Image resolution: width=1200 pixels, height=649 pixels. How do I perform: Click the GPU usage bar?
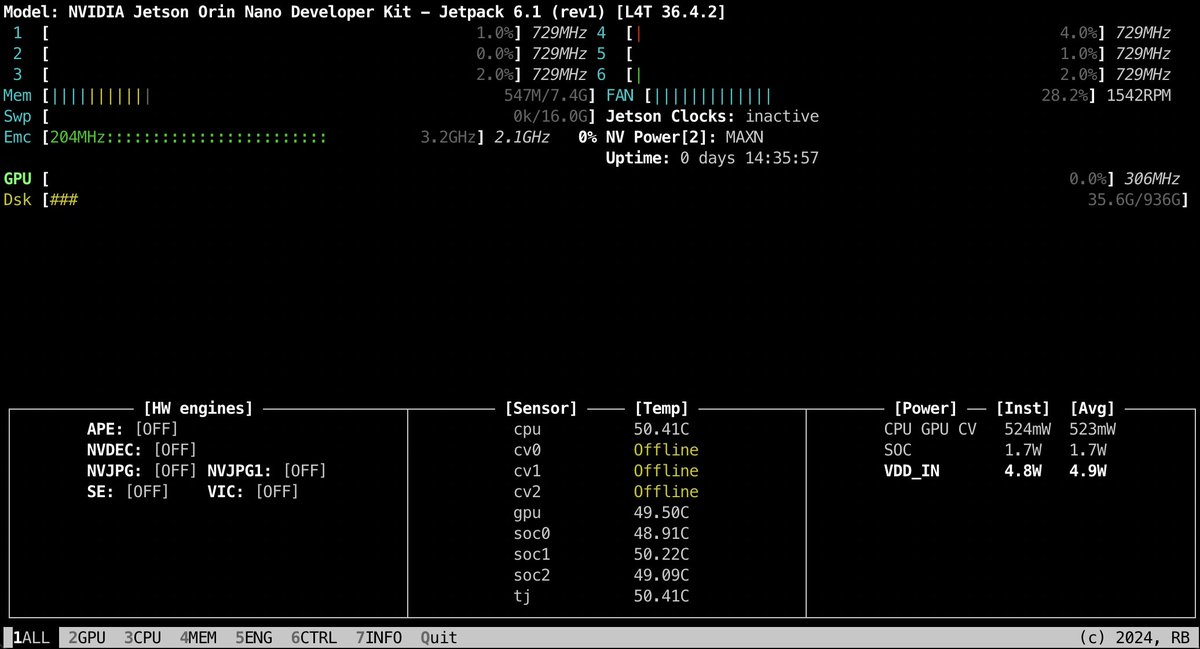(578, 179)
